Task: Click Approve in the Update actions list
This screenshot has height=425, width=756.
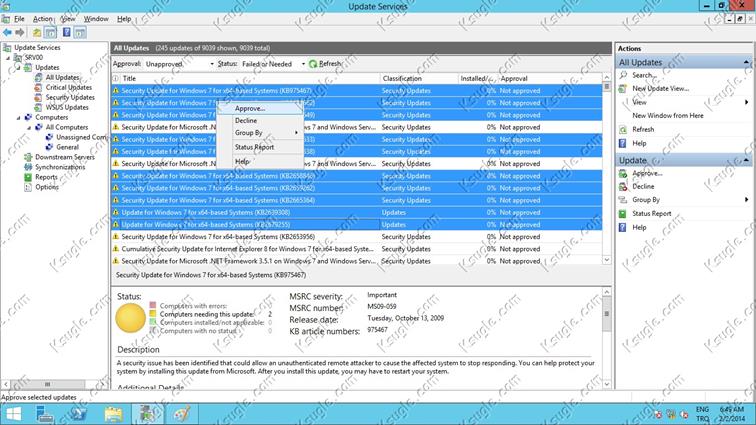Action: tap(647, 173)
